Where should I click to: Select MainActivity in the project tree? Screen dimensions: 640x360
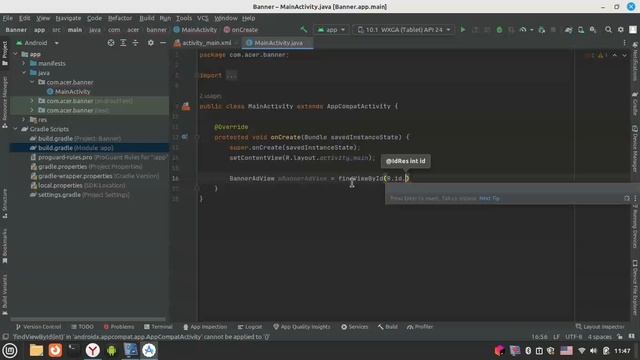72,91
